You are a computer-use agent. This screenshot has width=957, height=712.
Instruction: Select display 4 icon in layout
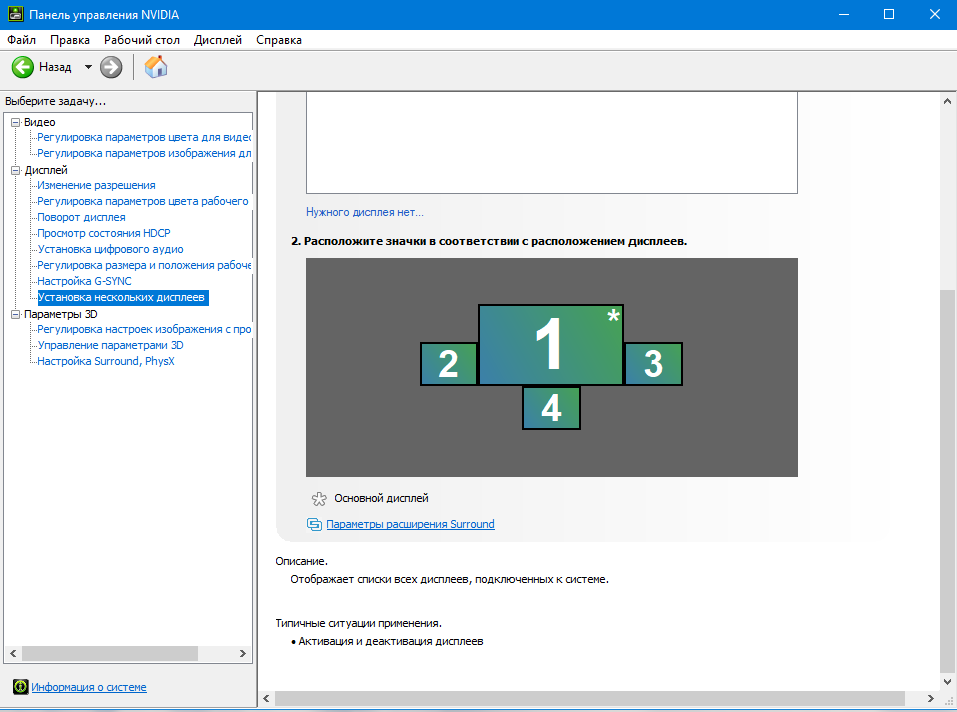click(551, 408)
